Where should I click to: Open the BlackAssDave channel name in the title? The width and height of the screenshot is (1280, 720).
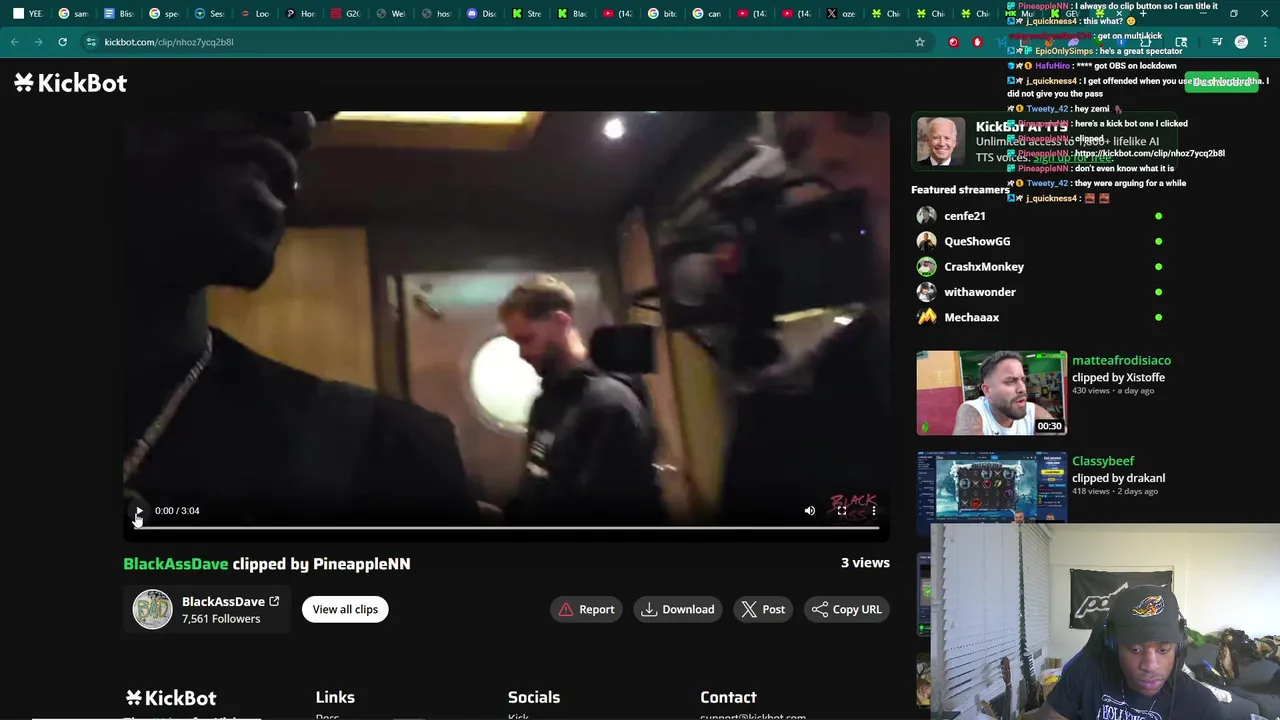click(x=176, y=564)
